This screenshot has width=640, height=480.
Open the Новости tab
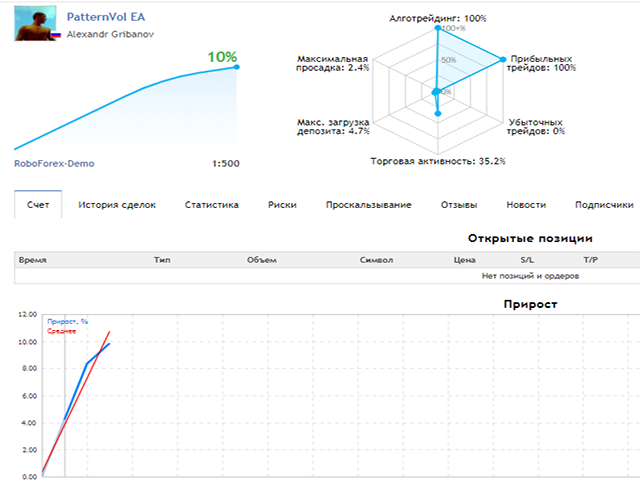(526, 205)
